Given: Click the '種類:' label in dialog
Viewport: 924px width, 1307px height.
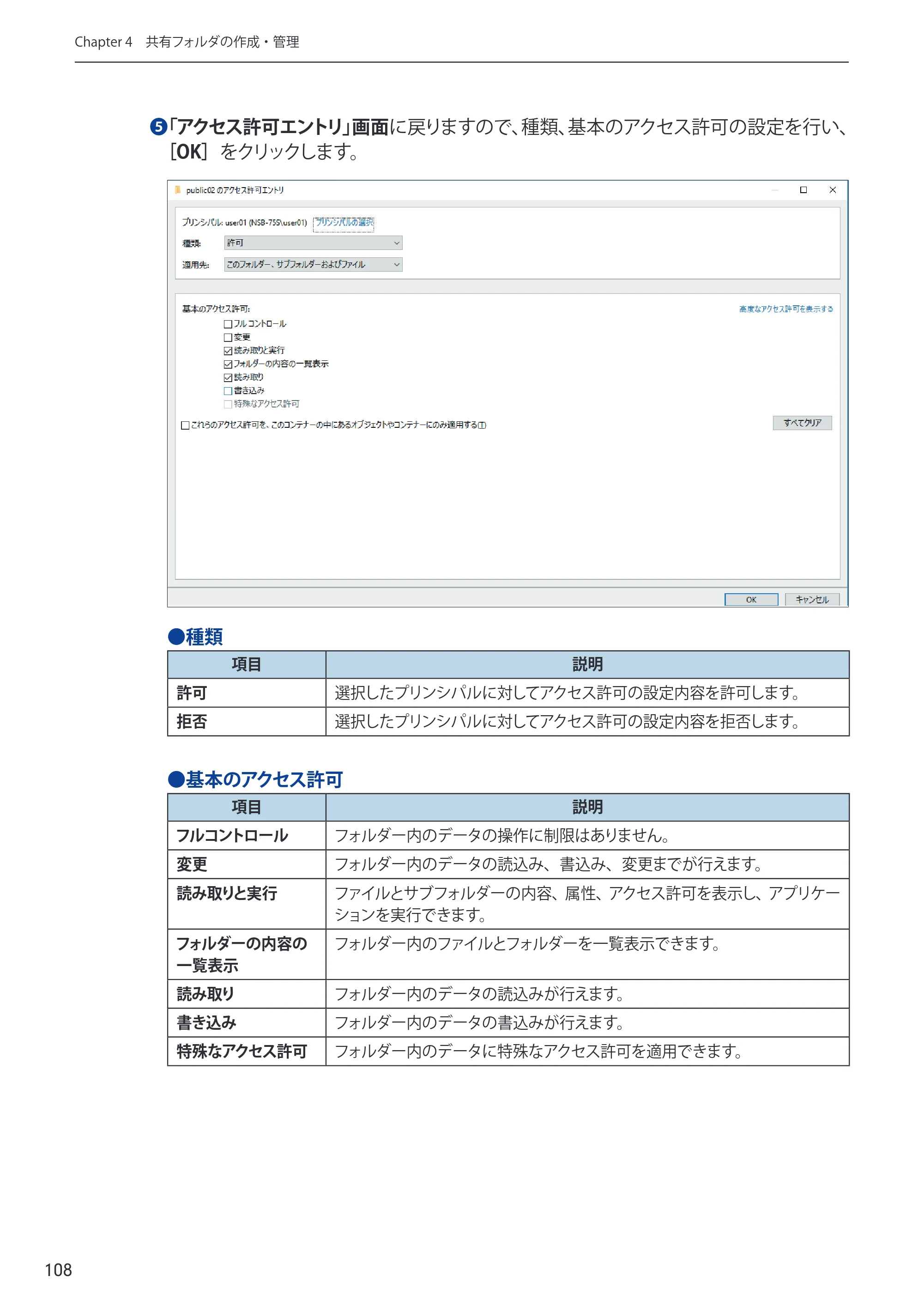Looking at the screenshot, I should pyautogui.click(x=191, y=243).
